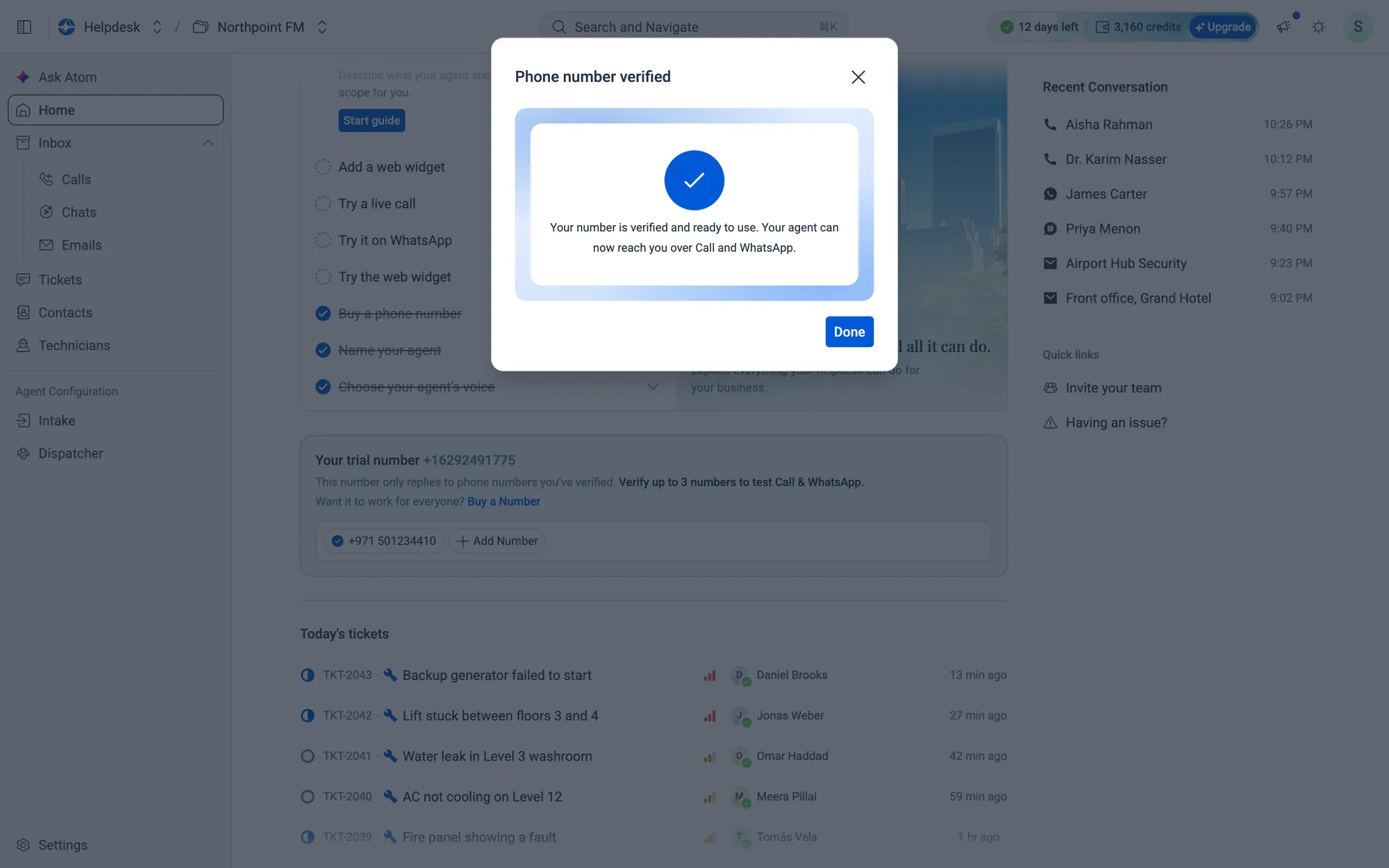The height and width of the screenshot is (868, 1389).
Task: Toggle the light/dark theme sun icon
Action: coord(1318,27)
